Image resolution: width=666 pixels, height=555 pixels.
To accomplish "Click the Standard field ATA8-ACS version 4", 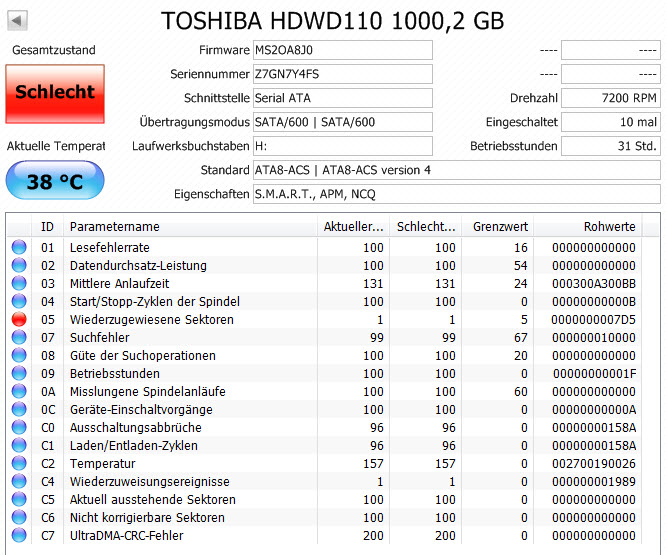I will pos(457,170).
